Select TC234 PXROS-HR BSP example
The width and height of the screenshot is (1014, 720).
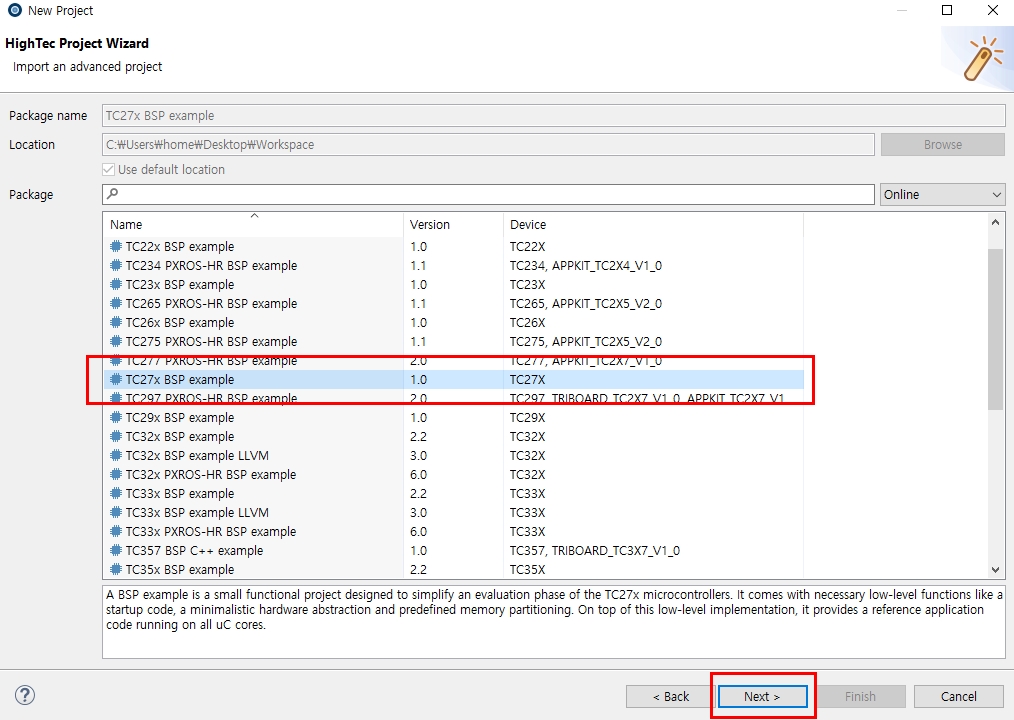click(x=453, y=265)
